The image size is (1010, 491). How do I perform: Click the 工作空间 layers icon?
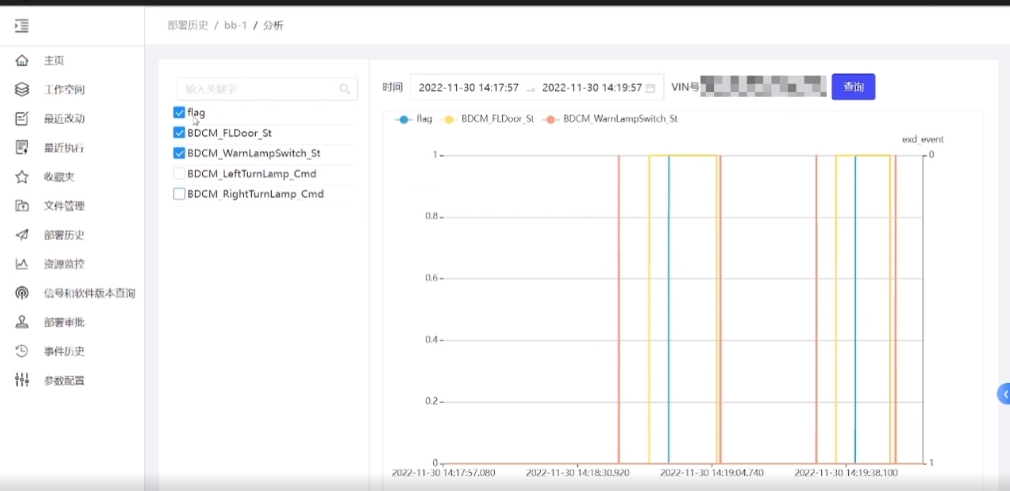tap(22, 90)
